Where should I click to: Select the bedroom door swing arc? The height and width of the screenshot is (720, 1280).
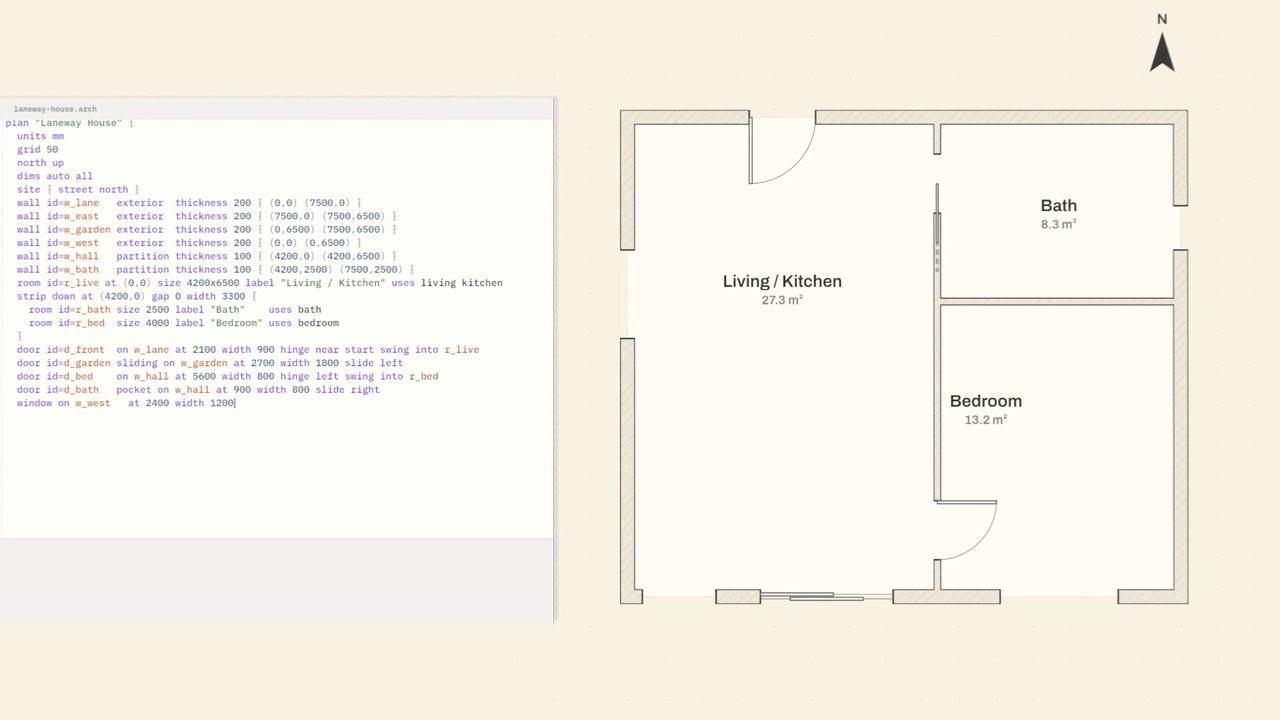tap(966, 530)
